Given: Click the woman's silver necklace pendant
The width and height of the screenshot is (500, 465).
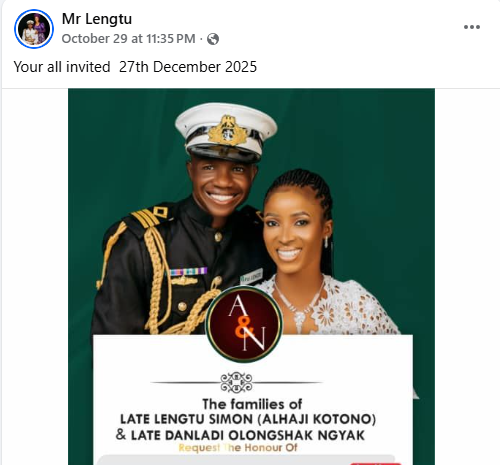Looking at the screenshot, I should click(x=300, y=317).
